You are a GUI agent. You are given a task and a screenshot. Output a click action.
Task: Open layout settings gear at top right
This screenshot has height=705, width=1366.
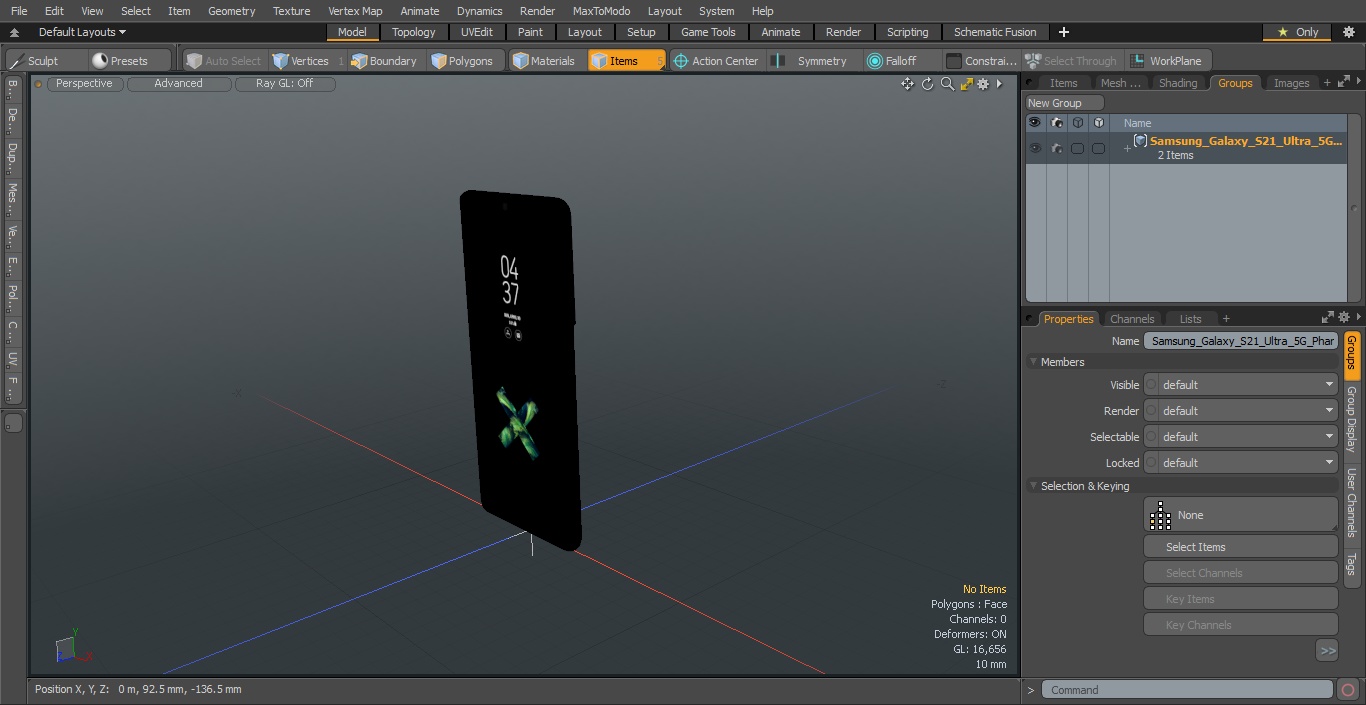[1348, 32]
